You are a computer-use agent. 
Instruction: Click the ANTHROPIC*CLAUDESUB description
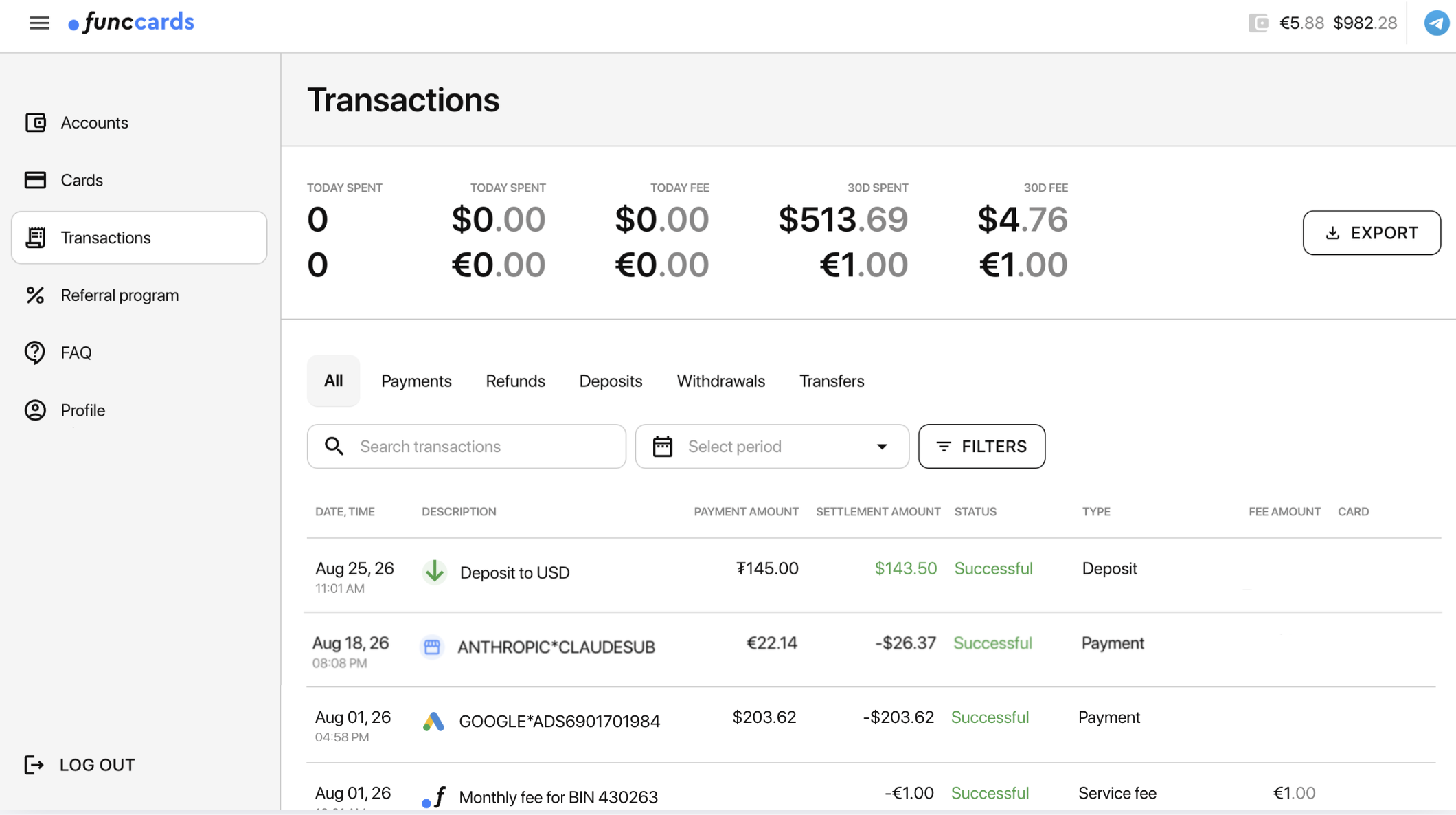tap(556, 647)
